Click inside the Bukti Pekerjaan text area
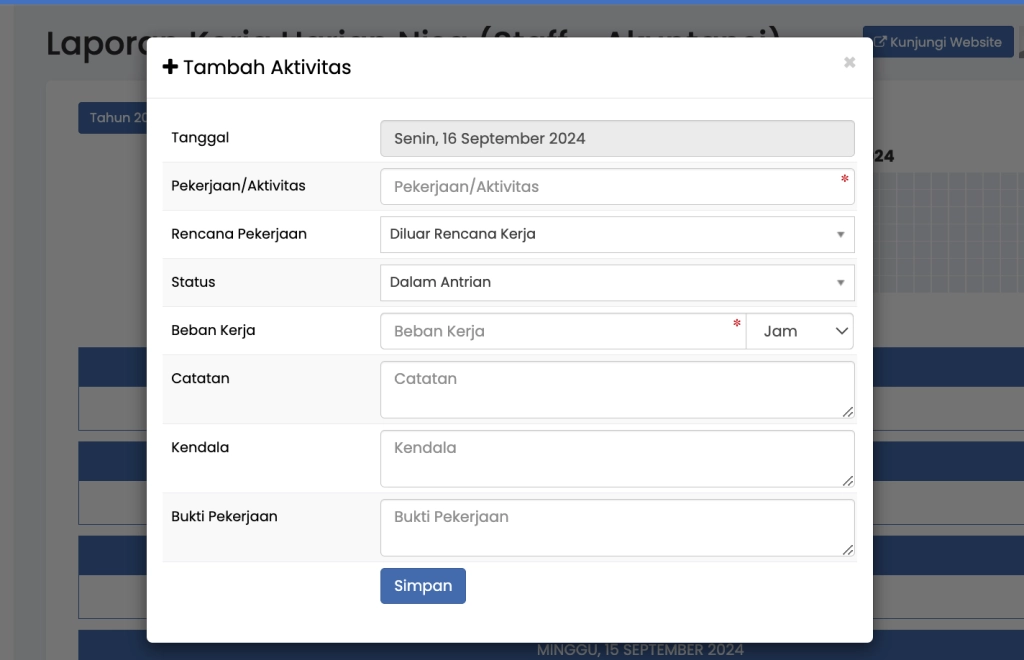The width and height of the screenshot is (1024, 660). 617,527
